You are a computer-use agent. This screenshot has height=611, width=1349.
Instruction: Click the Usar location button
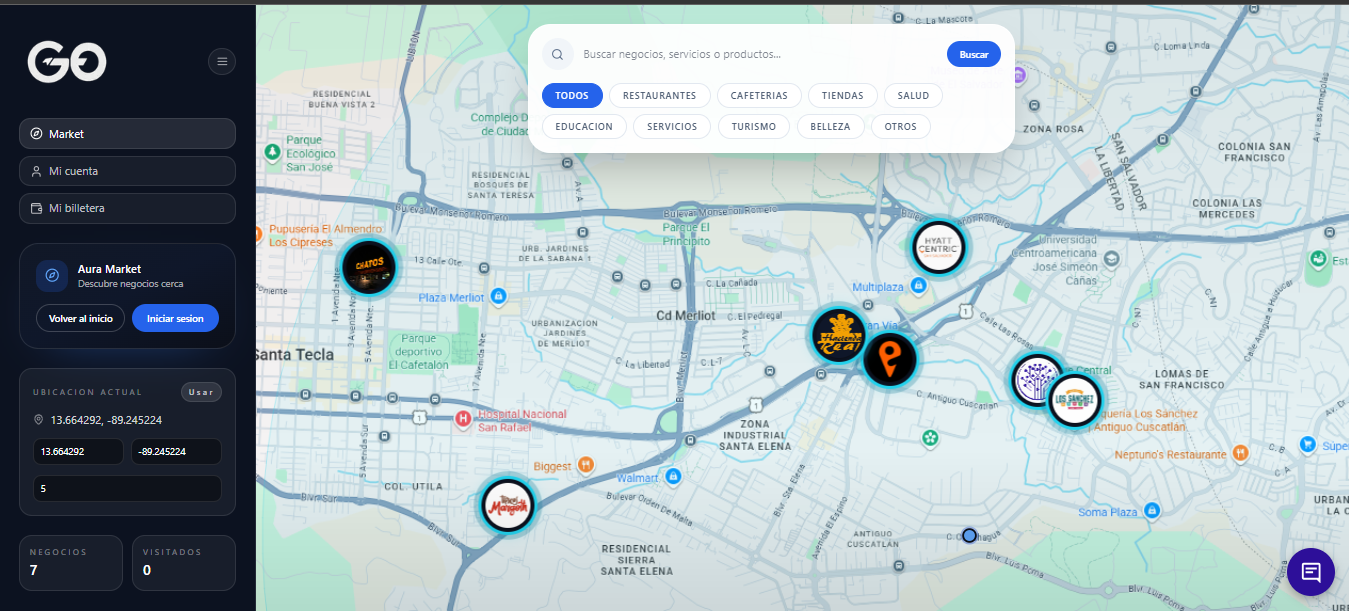click(x=201, y=392)
